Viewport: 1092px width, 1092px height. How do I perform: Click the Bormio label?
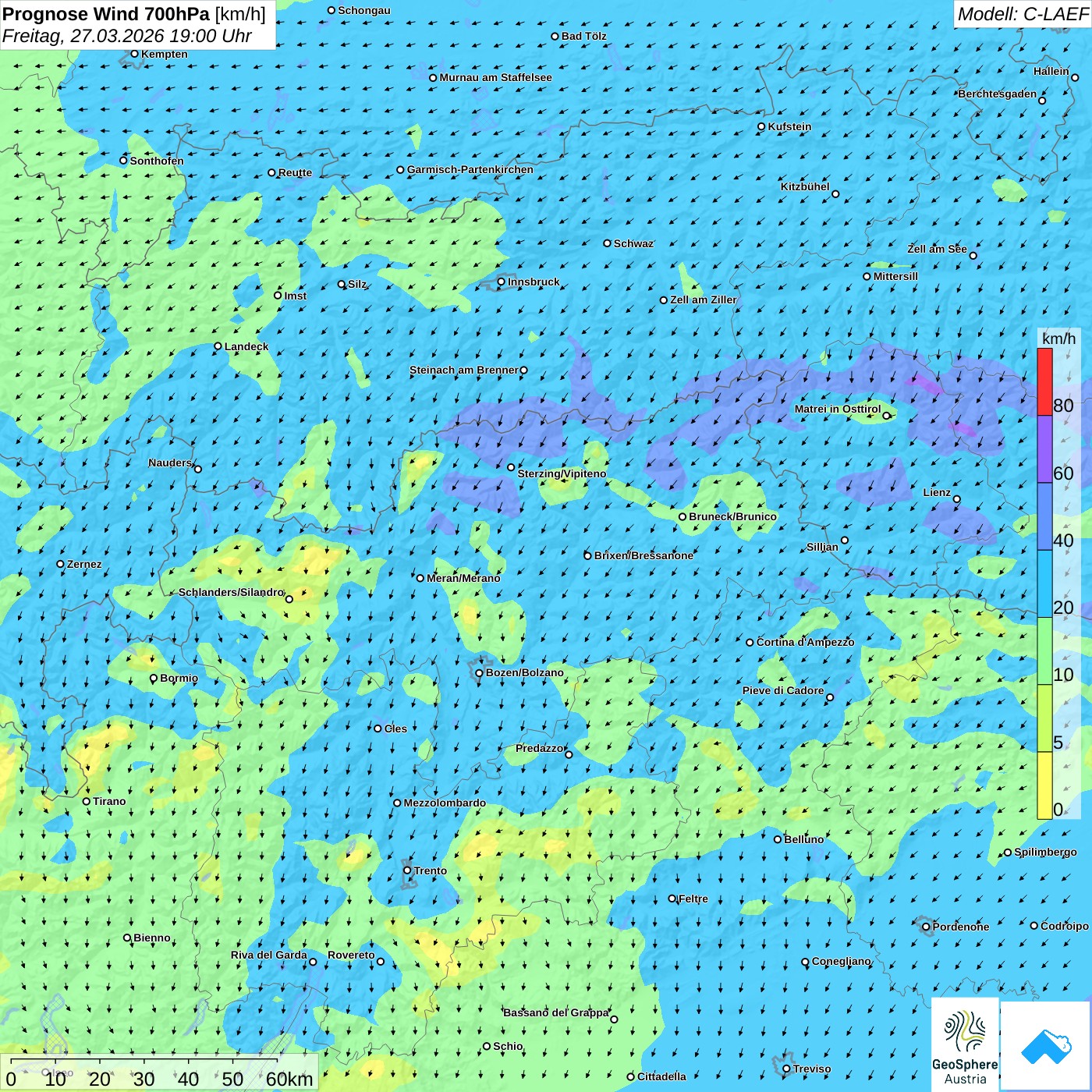179,678
